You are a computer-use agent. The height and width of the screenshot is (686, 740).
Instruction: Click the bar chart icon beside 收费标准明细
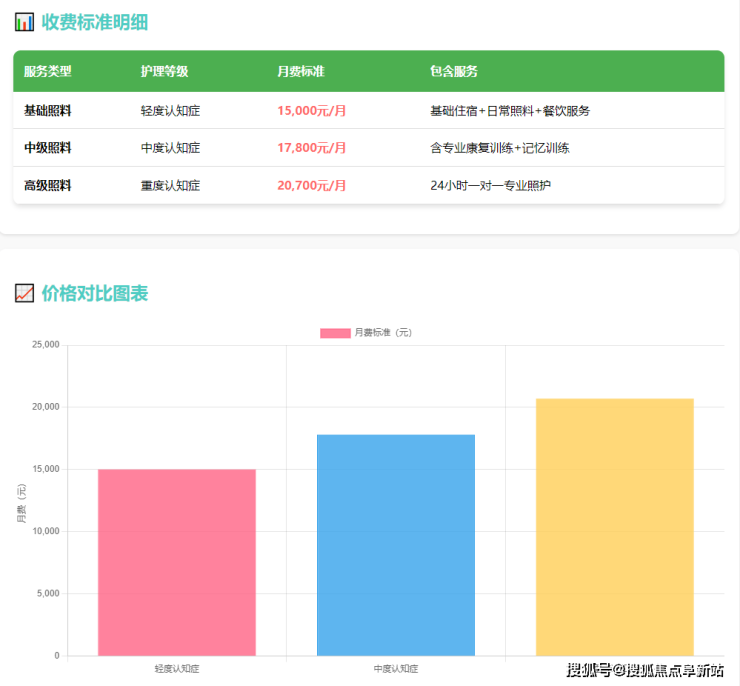click(x=24, y=22)
